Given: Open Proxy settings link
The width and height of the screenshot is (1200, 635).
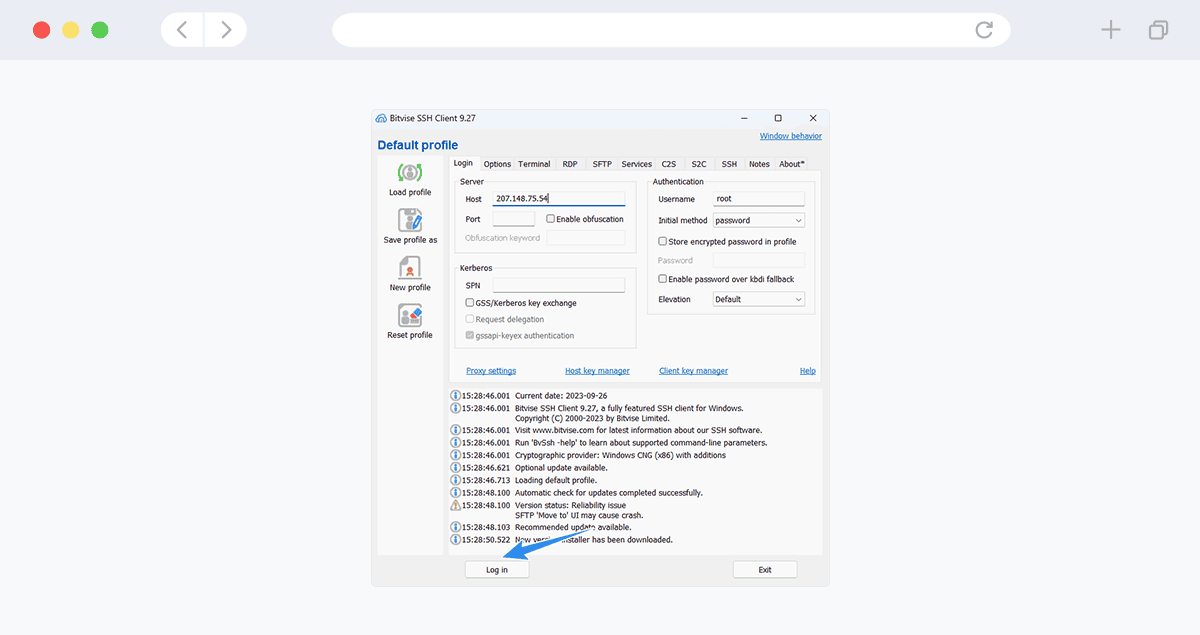Looking at the screenshot, I should pyautogui.click(x=491, y=371).
